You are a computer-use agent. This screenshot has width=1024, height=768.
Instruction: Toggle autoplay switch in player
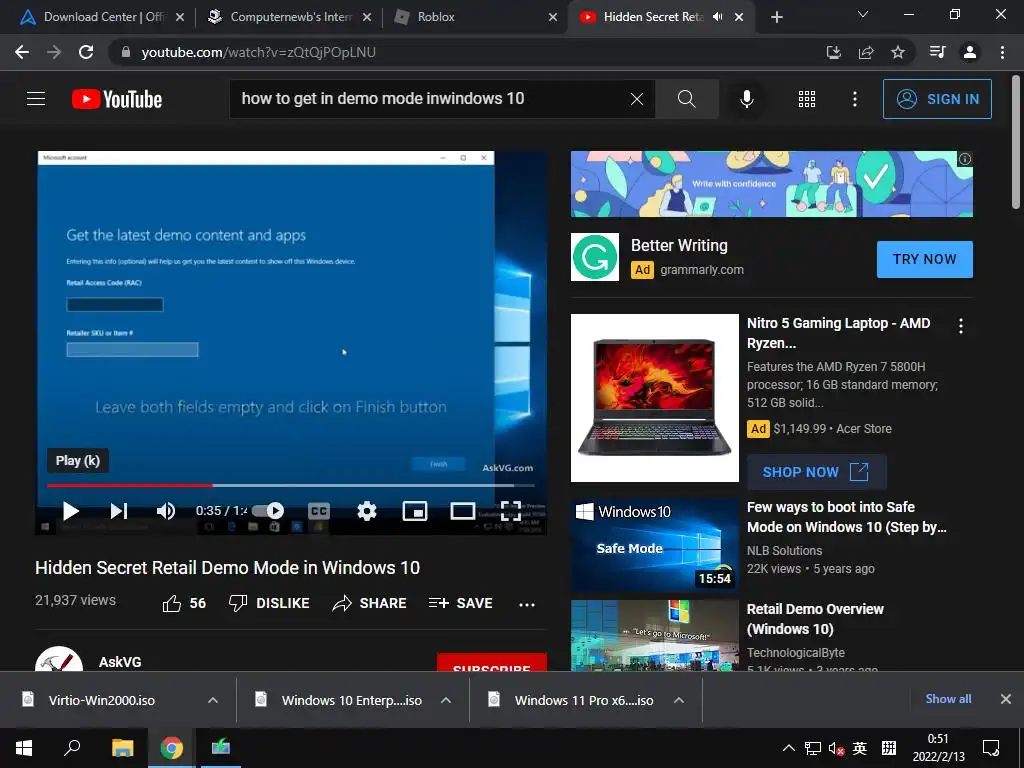click(268, 511)
